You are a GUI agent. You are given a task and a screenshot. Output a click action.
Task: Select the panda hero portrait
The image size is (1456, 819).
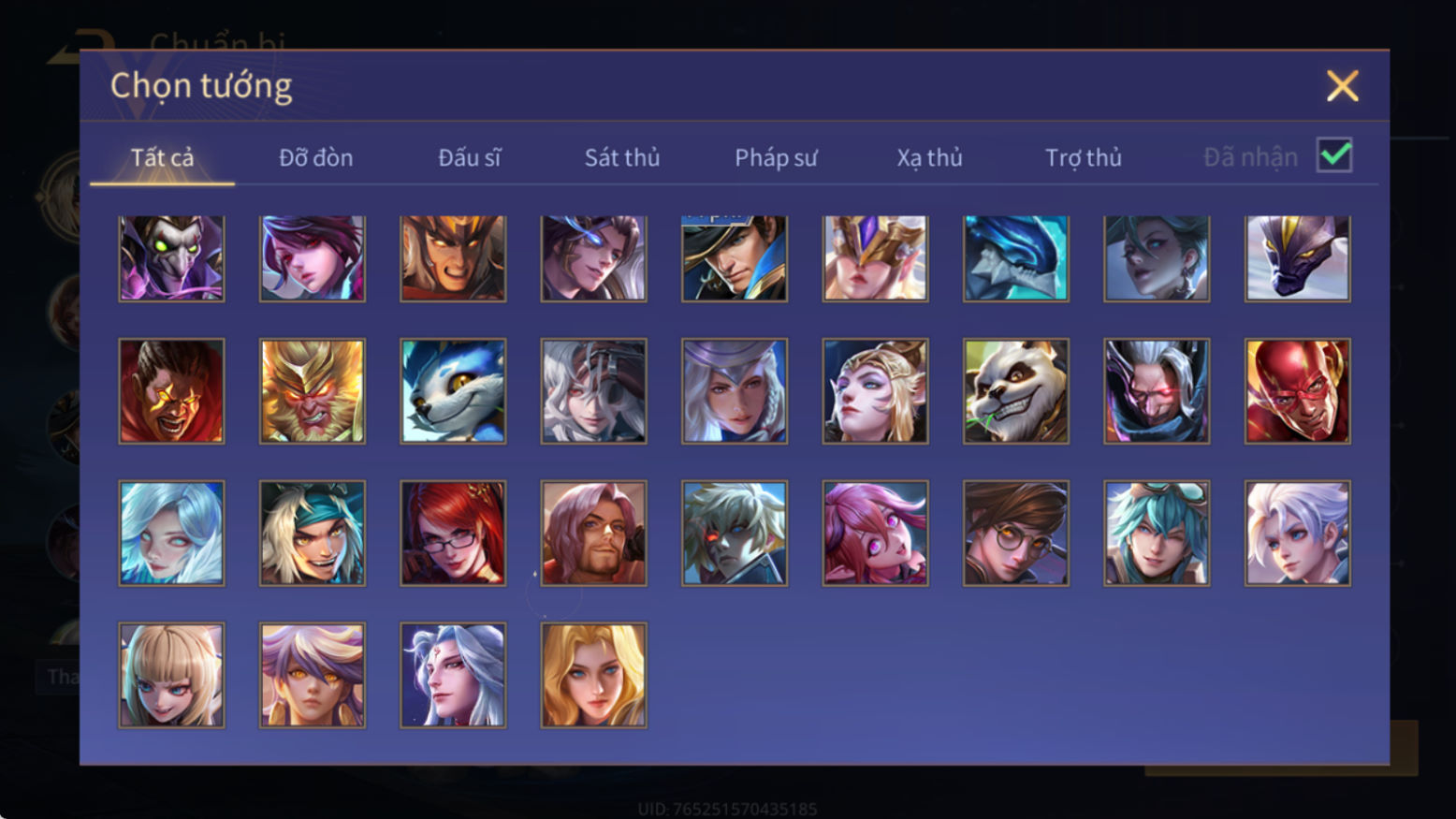tap(1015, 391)
